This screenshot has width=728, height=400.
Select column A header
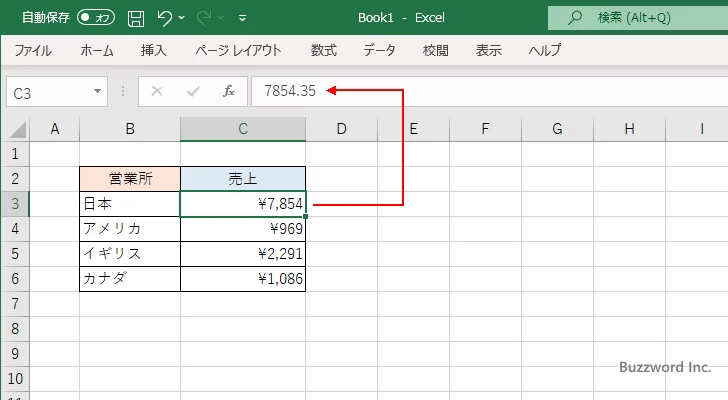tap(55, 129)
